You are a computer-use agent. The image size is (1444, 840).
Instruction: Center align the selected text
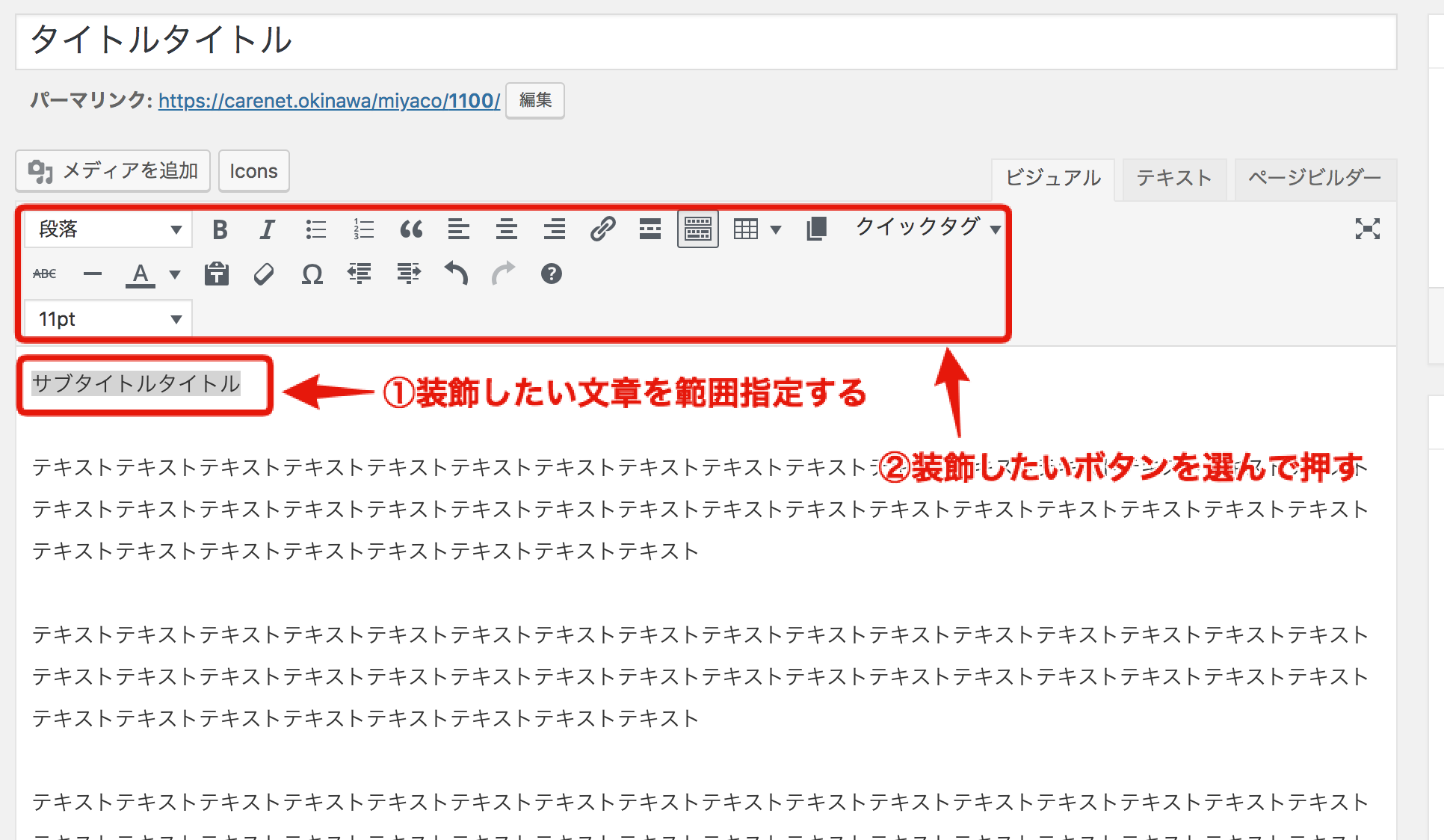coord(507,229)
